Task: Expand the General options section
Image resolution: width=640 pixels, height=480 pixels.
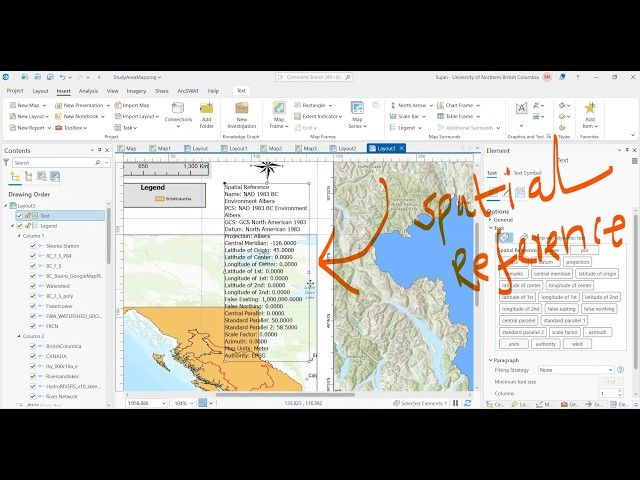Action: point(491,220)
